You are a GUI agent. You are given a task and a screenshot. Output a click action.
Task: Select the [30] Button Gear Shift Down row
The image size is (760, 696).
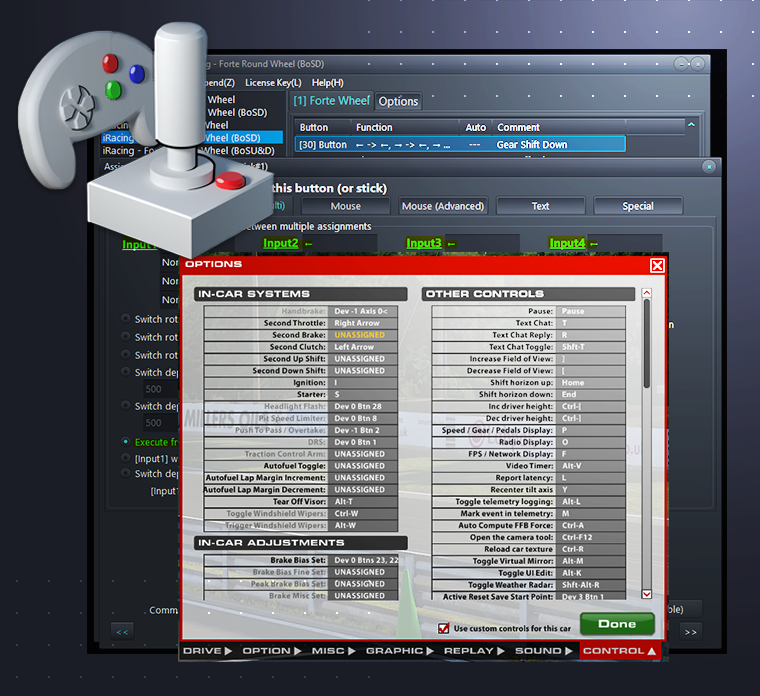click(460, 144)
